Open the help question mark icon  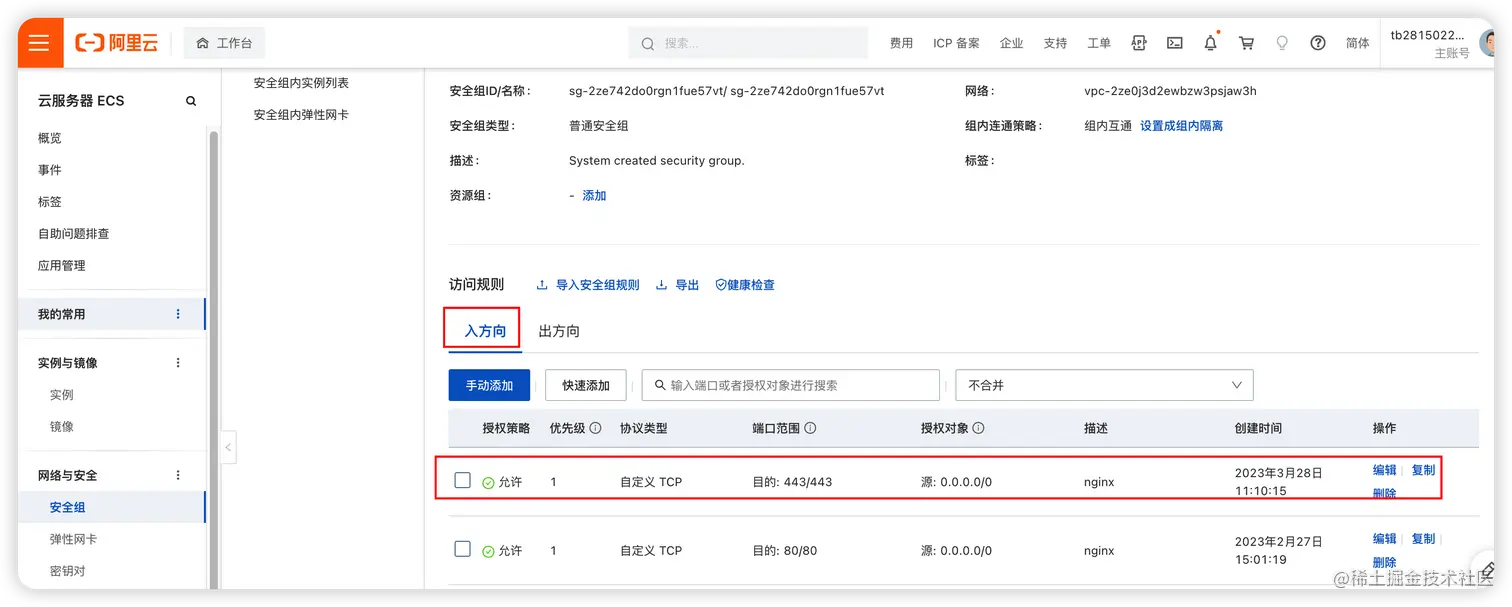click(1318, 43)
